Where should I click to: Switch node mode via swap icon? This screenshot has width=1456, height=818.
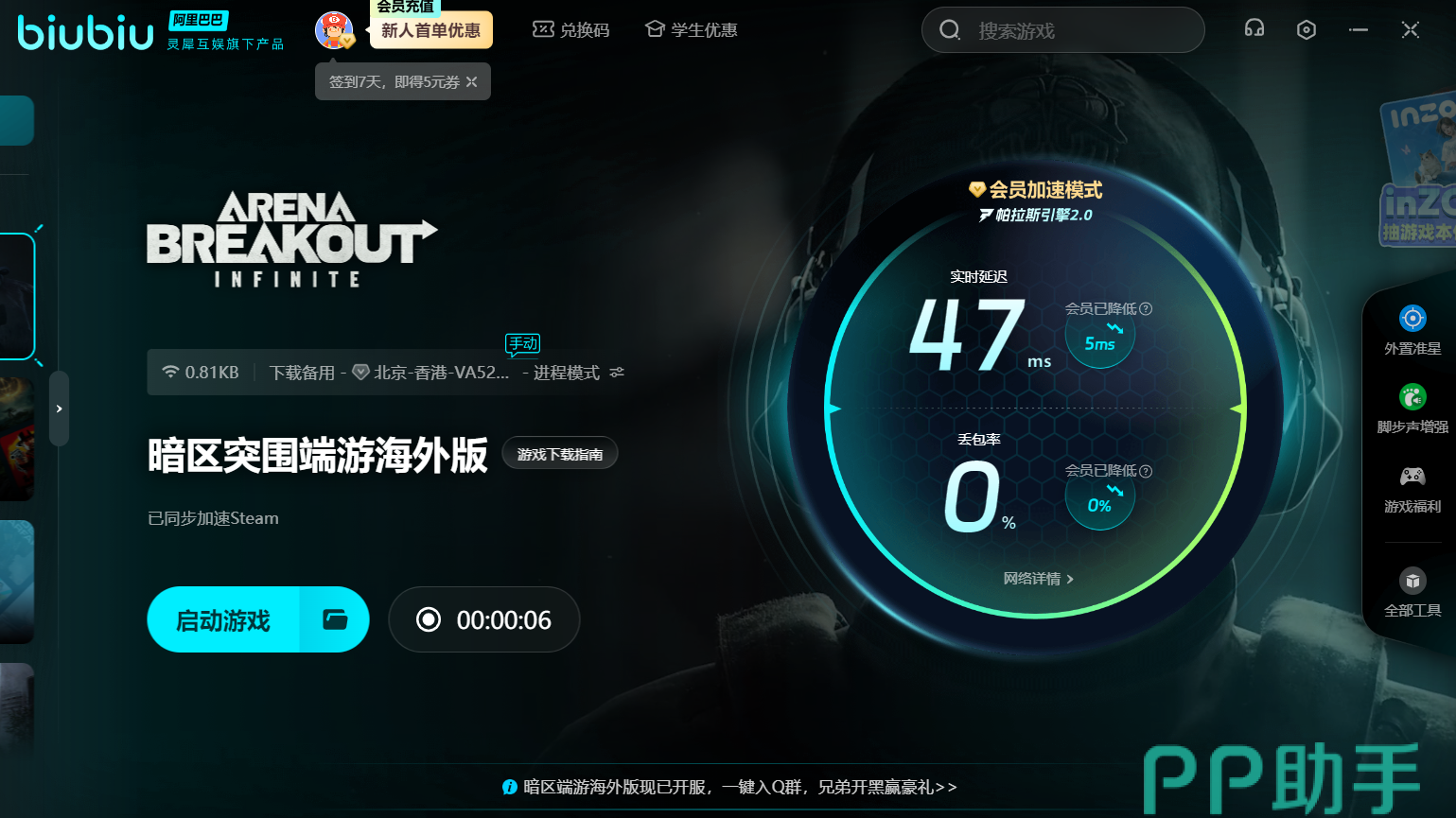tap(617, 373)
